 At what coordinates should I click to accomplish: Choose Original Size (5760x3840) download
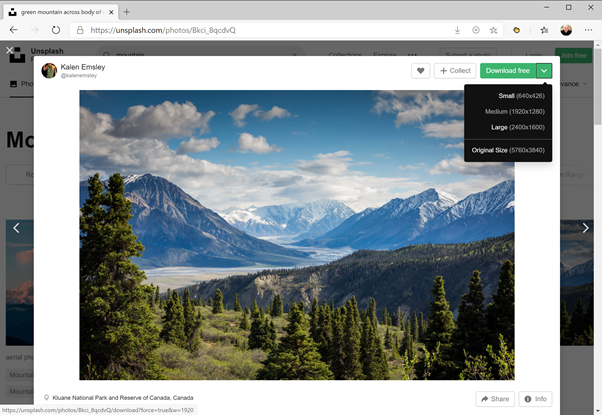pos(508,150)
